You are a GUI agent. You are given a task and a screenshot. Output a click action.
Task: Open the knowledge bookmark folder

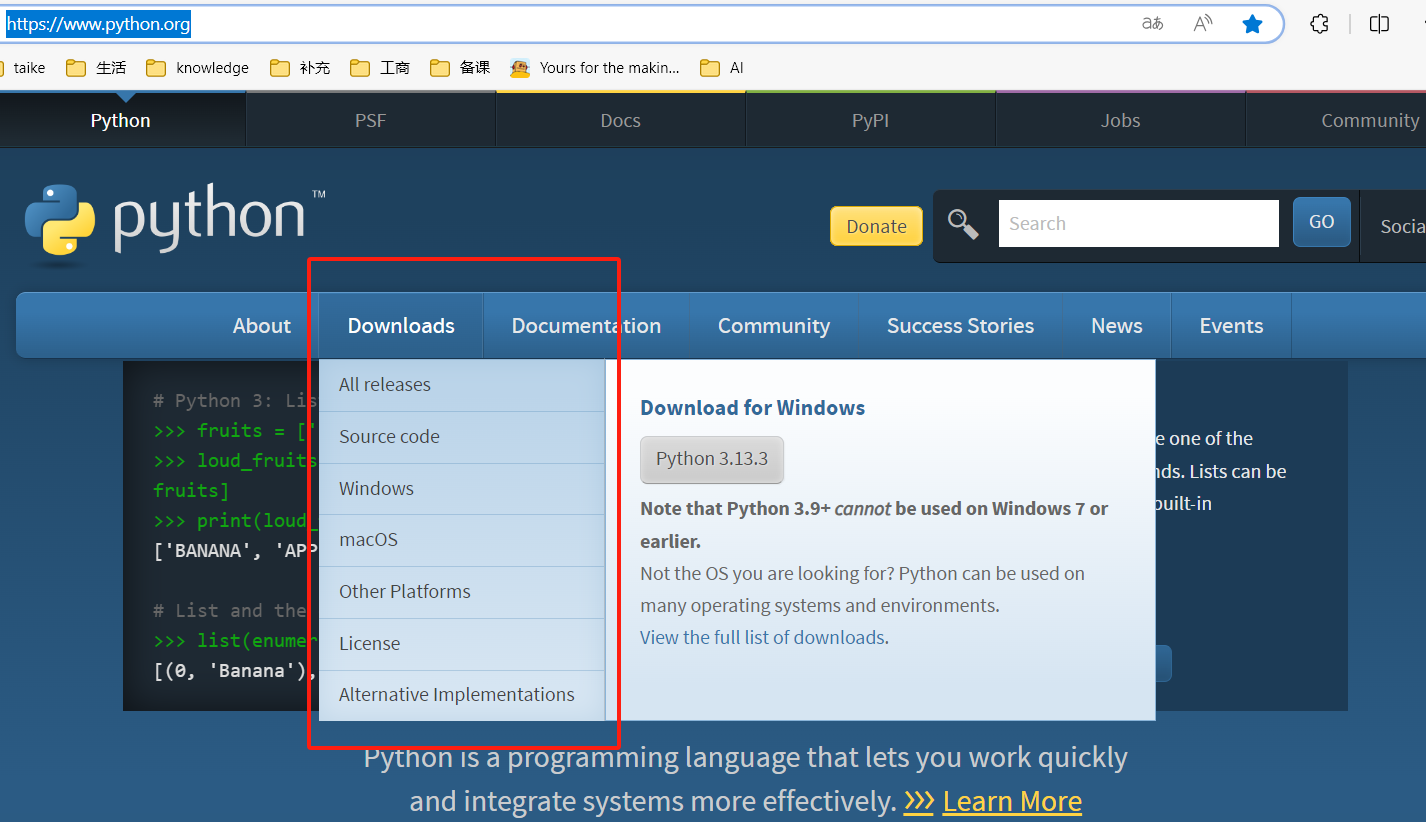point(197,68)
